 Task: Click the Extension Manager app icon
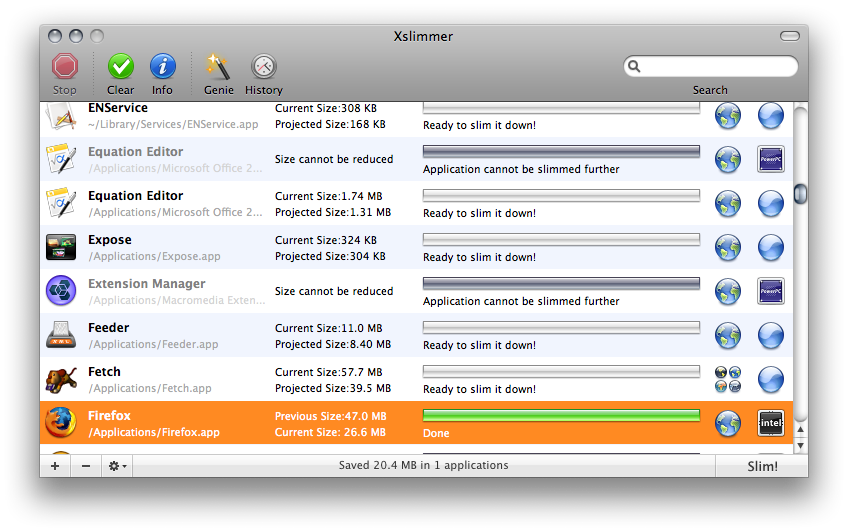tap(61, 291)
